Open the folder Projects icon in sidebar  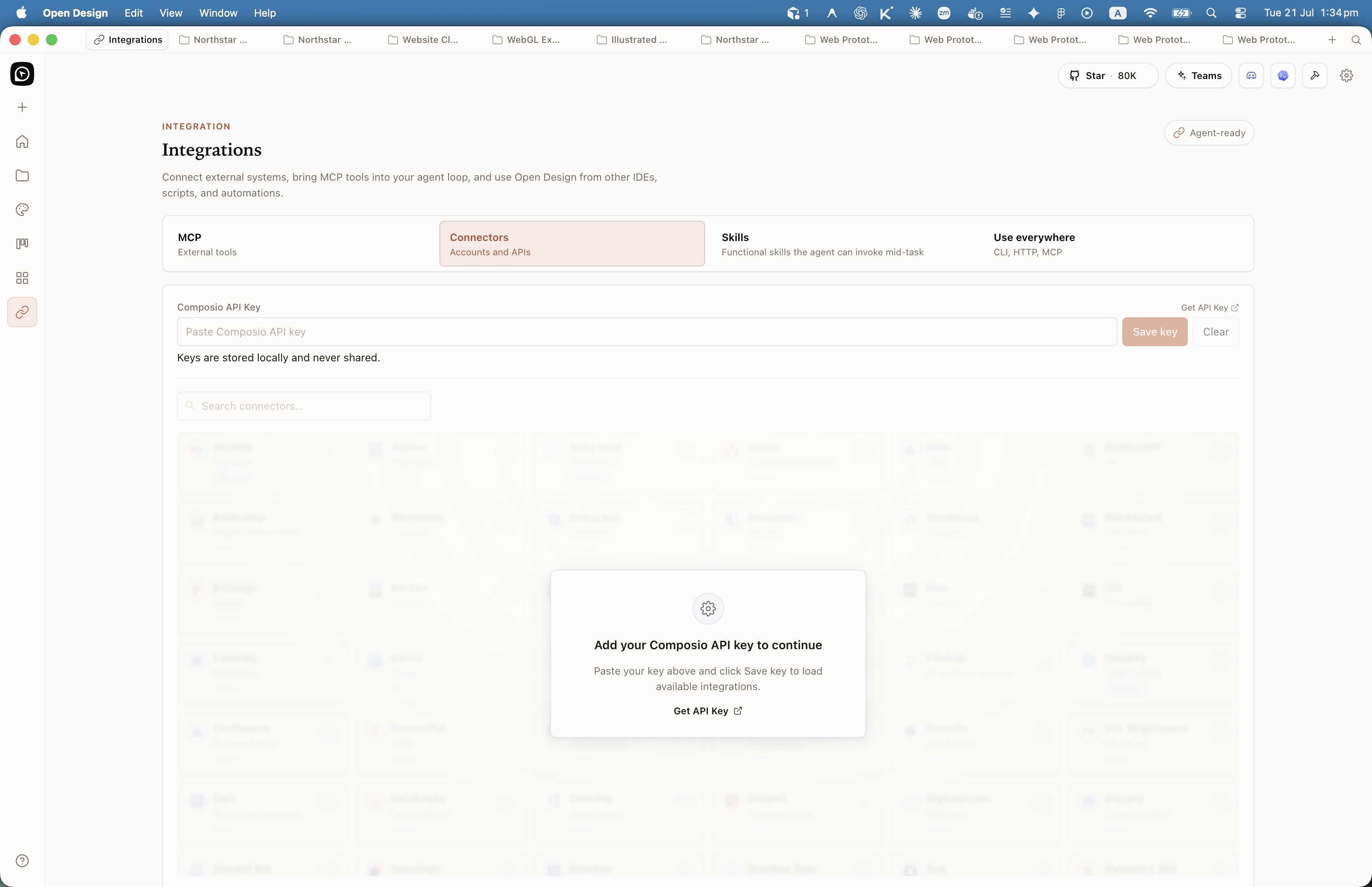(22, 175)
